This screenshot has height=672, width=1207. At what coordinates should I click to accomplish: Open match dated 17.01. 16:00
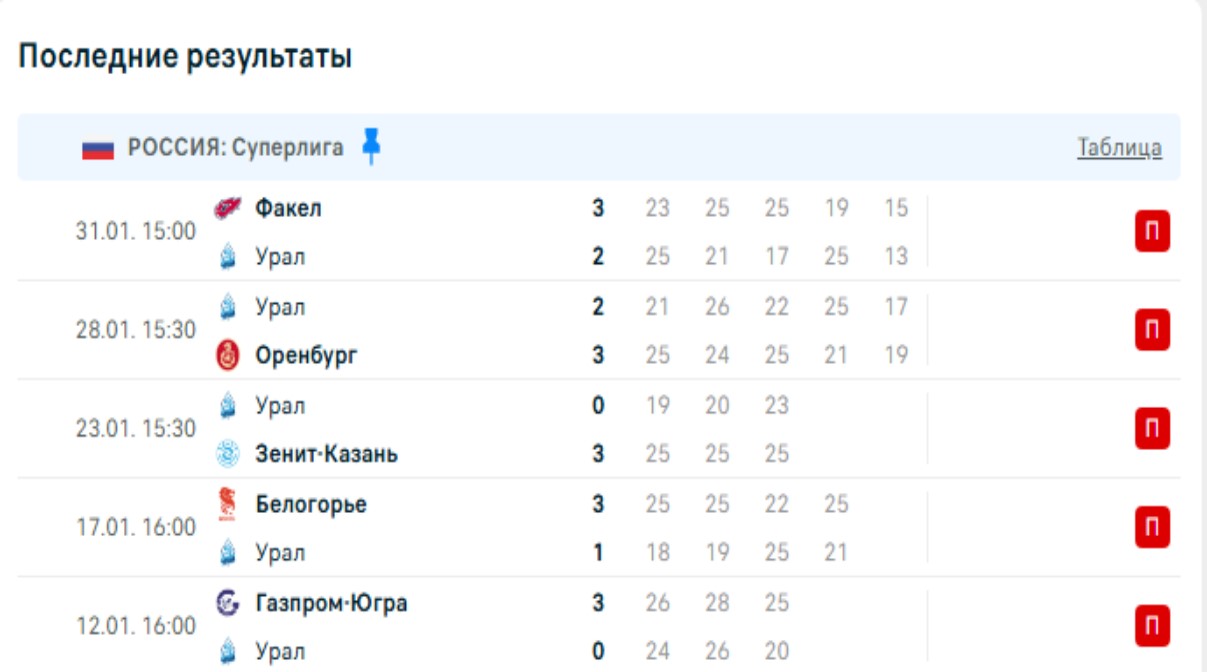point(136,527)
